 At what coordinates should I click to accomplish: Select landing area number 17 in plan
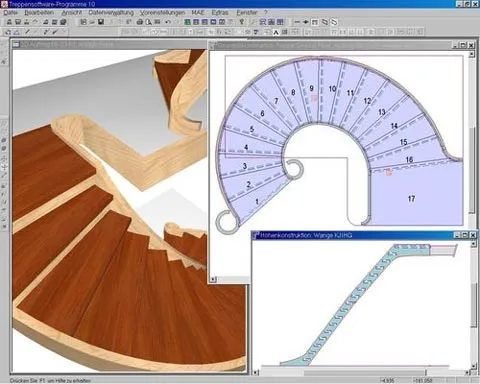click(411, 199)
